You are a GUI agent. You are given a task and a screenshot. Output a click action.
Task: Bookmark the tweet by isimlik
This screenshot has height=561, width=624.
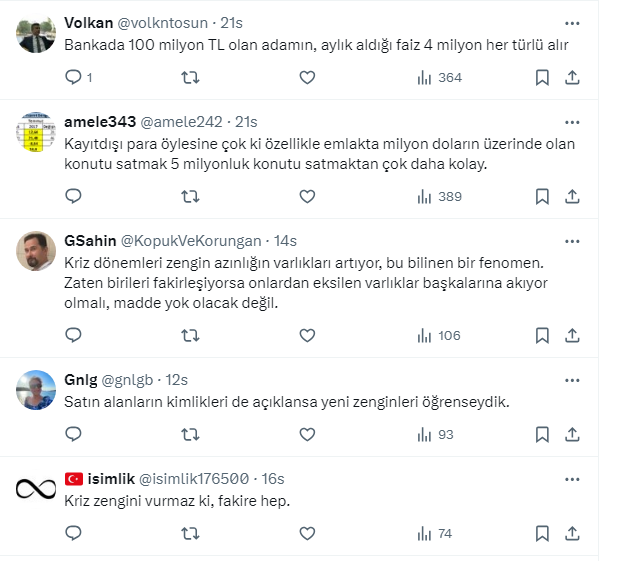tap(541, 533)
